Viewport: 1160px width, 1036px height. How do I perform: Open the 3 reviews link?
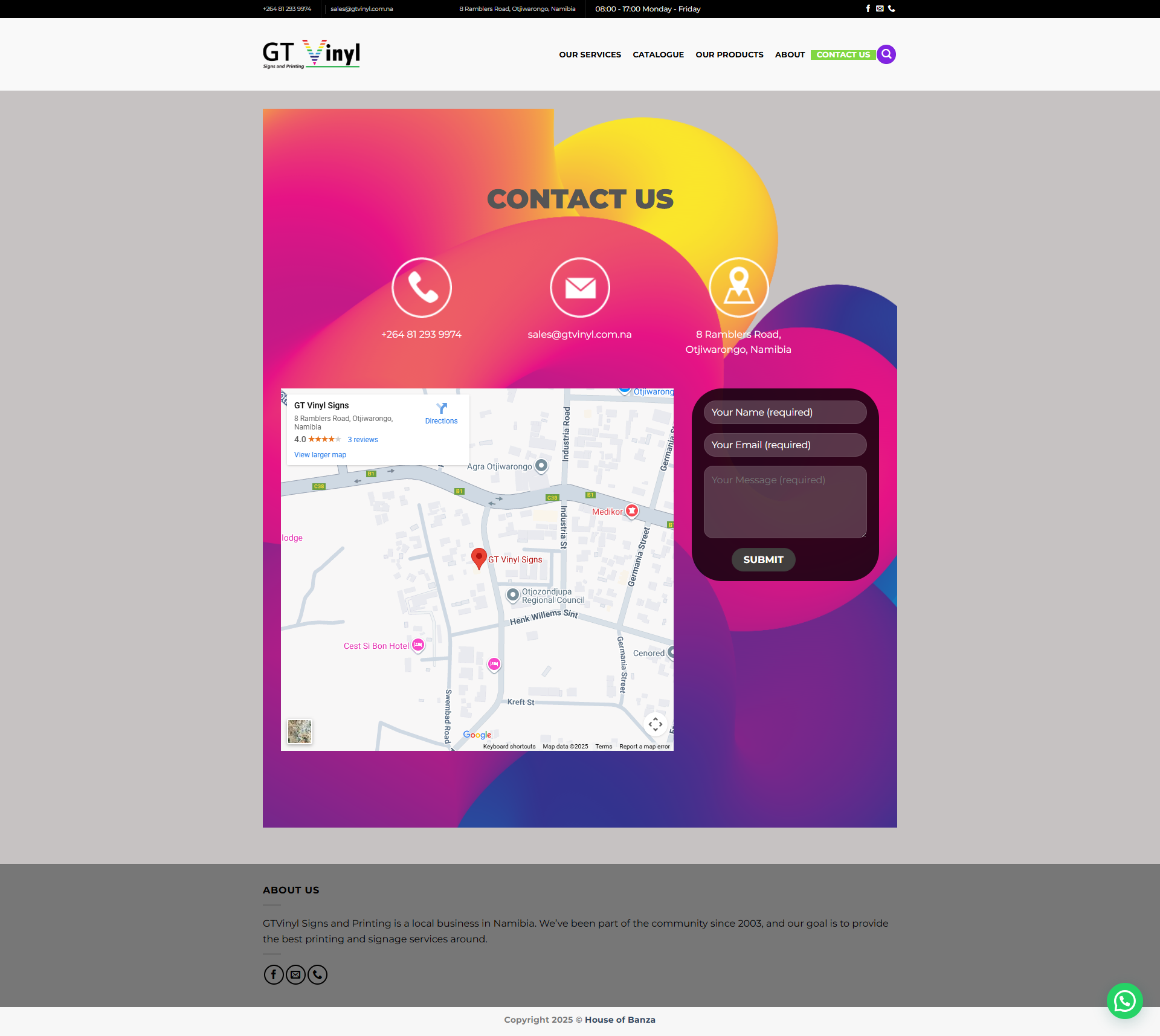coord(362,440)
